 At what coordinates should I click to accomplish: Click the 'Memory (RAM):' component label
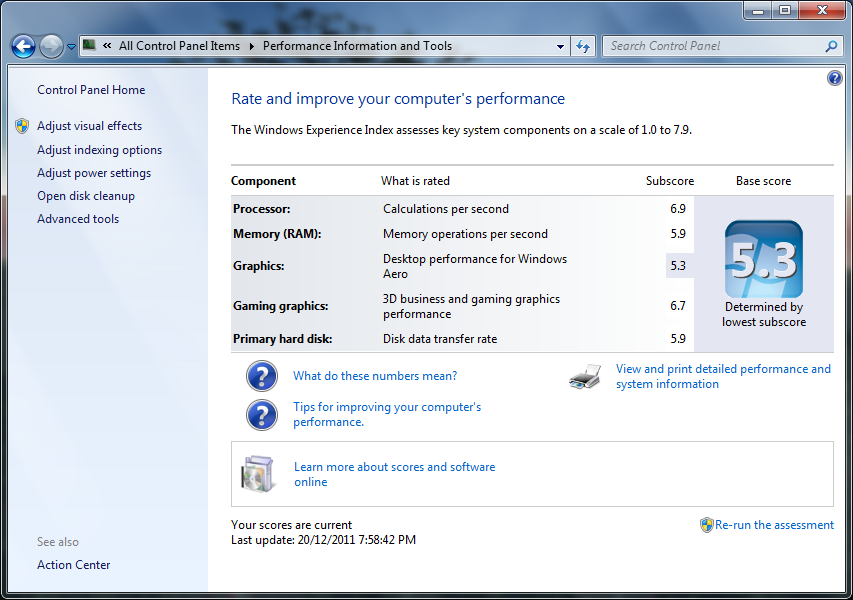277,234
